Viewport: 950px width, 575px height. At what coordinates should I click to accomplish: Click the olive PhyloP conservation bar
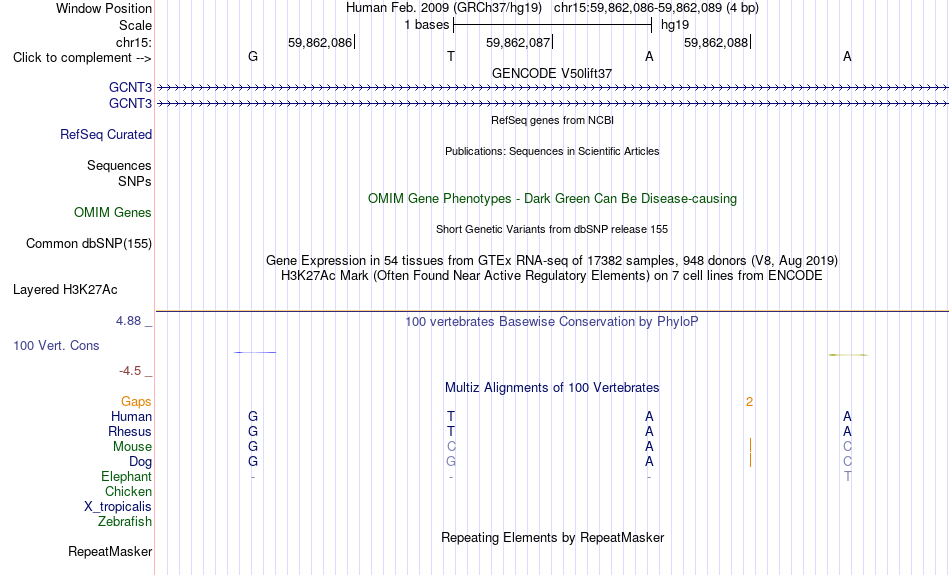pos(848,354)
